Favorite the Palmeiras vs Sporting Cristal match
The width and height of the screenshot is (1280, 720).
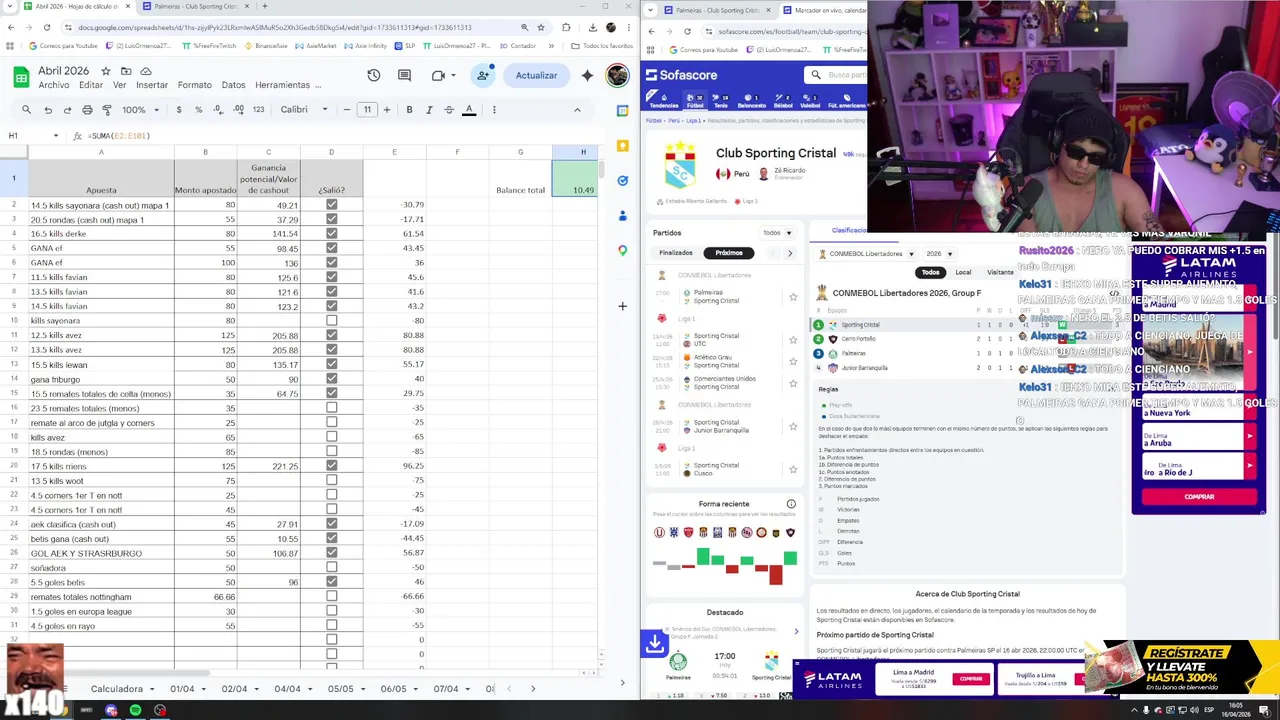[793, 297]
